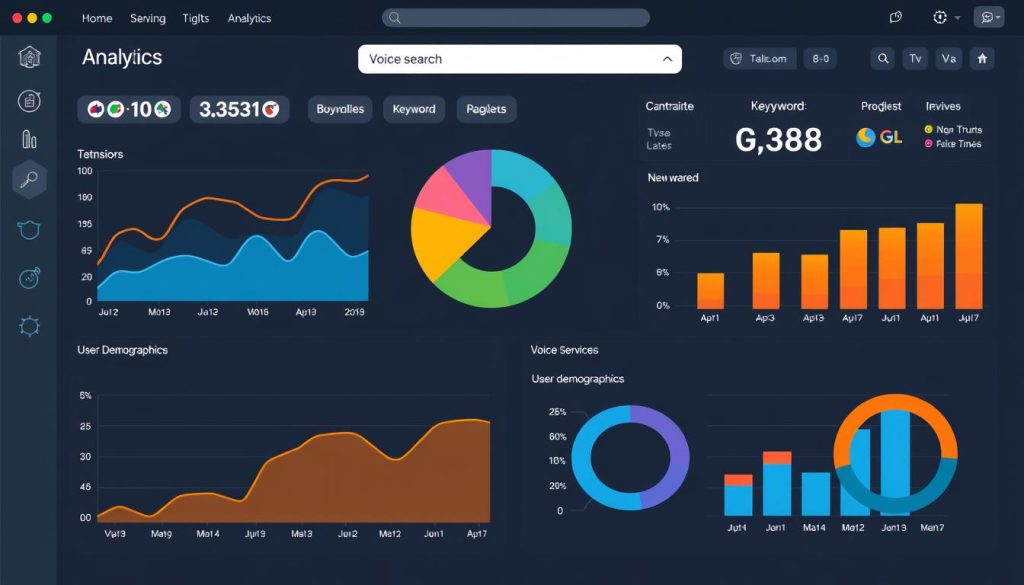This screenshot has width=1024, height=585.
Task: Open the gear settings icon in sidebar
Action: [29, 326]
